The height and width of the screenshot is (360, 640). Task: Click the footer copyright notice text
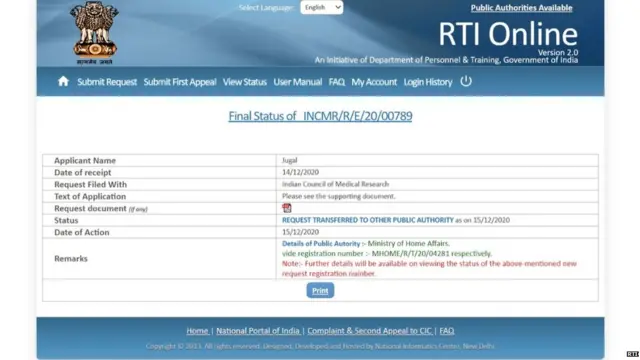click(320, 346)
